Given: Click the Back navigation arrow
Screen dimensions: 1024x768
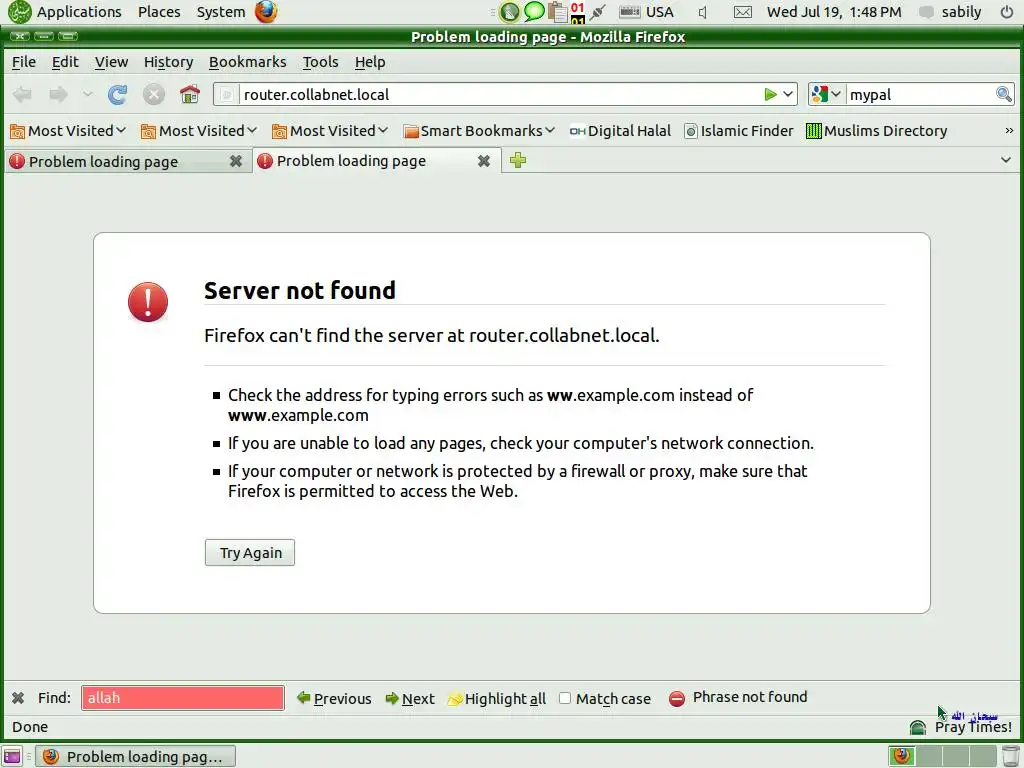Looking at the screenshot, I should point(22,95).
